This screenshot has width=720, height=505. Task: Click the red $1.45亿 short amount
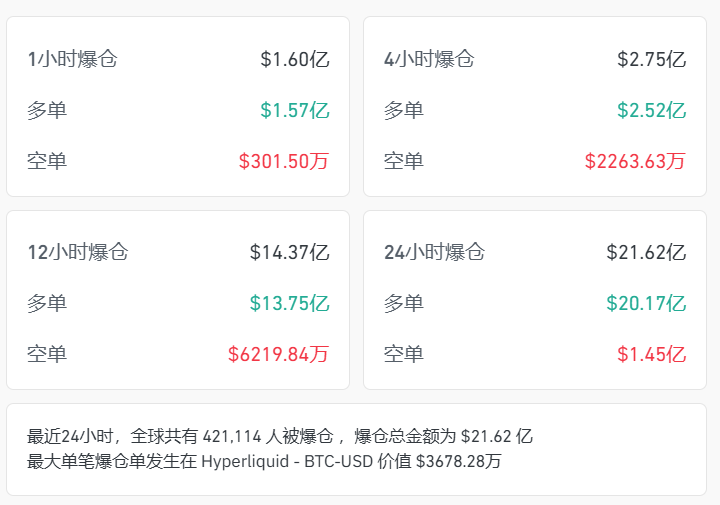pyautogui.click(x=651, y=354)
